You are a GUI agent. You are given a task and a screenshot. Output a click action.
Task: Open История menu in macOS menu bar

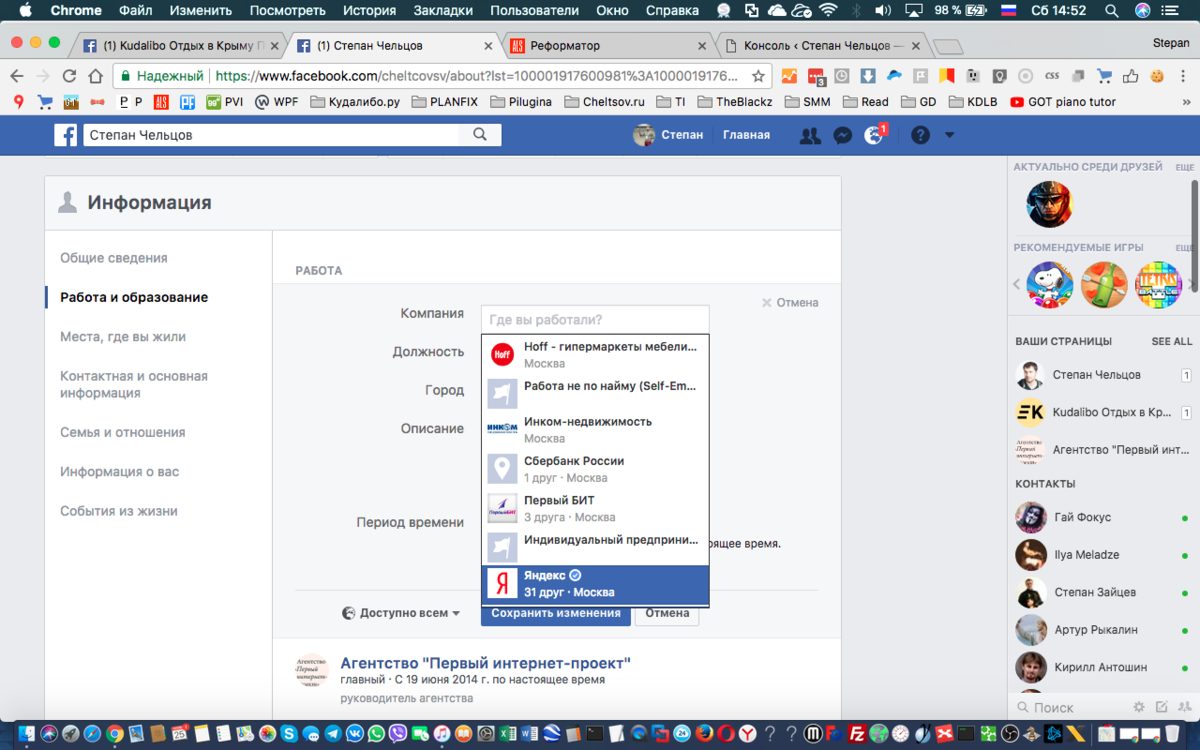click(369, 11)
